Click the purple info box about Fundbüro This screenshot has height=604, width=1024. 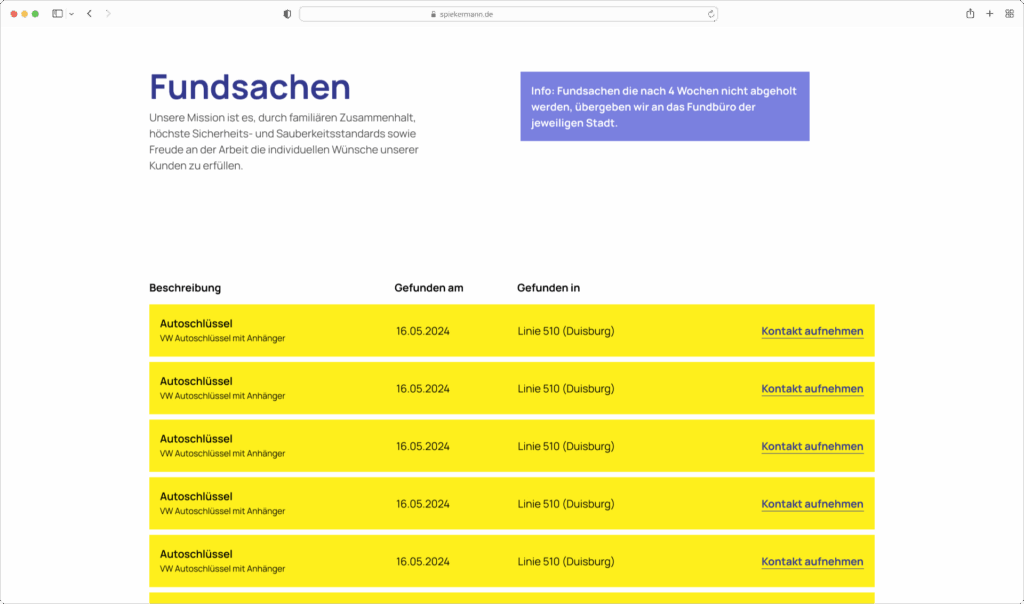665,106
